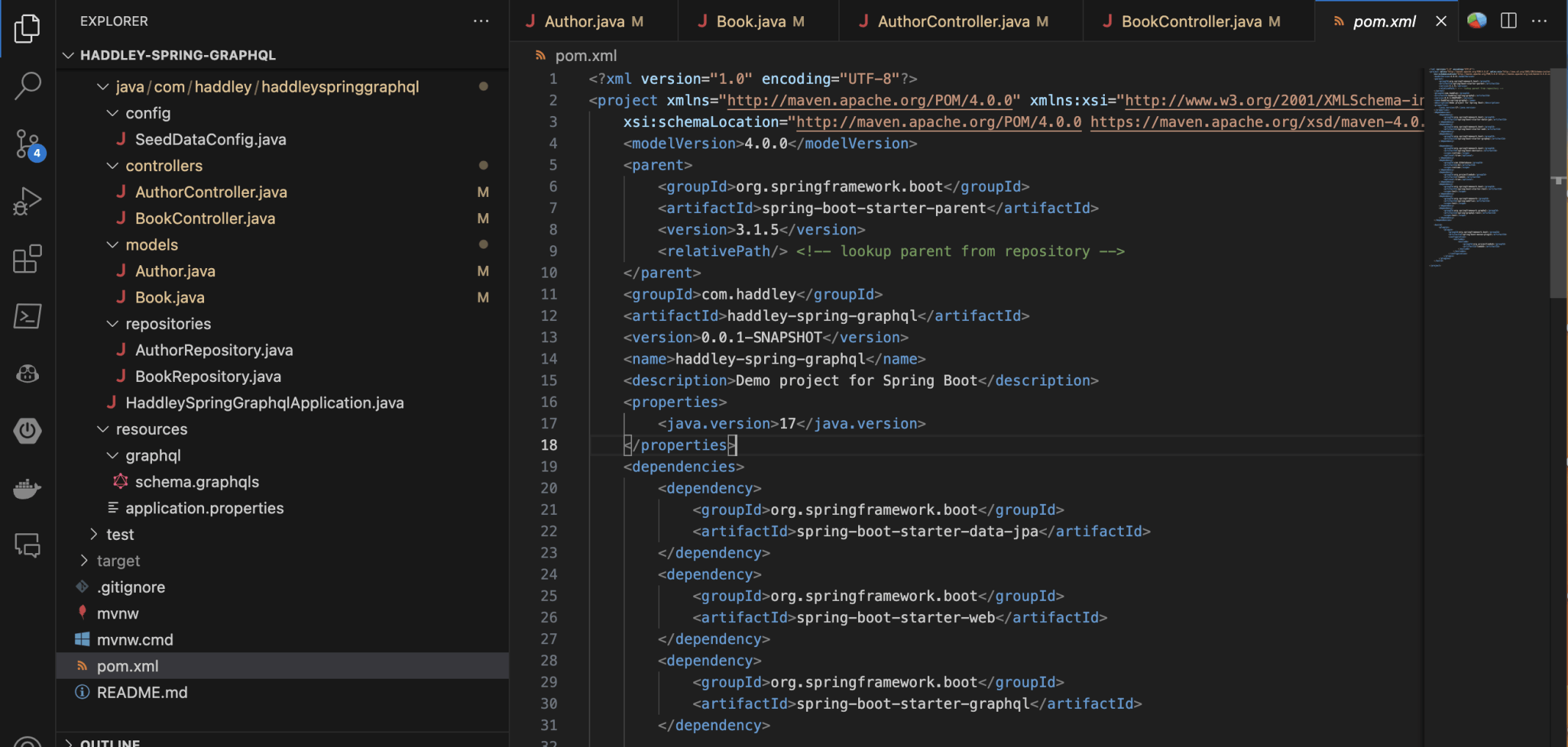1568x747 pixels.
Task: Open Explorer more actions ellipsis
Action: (x=481, y=21)
